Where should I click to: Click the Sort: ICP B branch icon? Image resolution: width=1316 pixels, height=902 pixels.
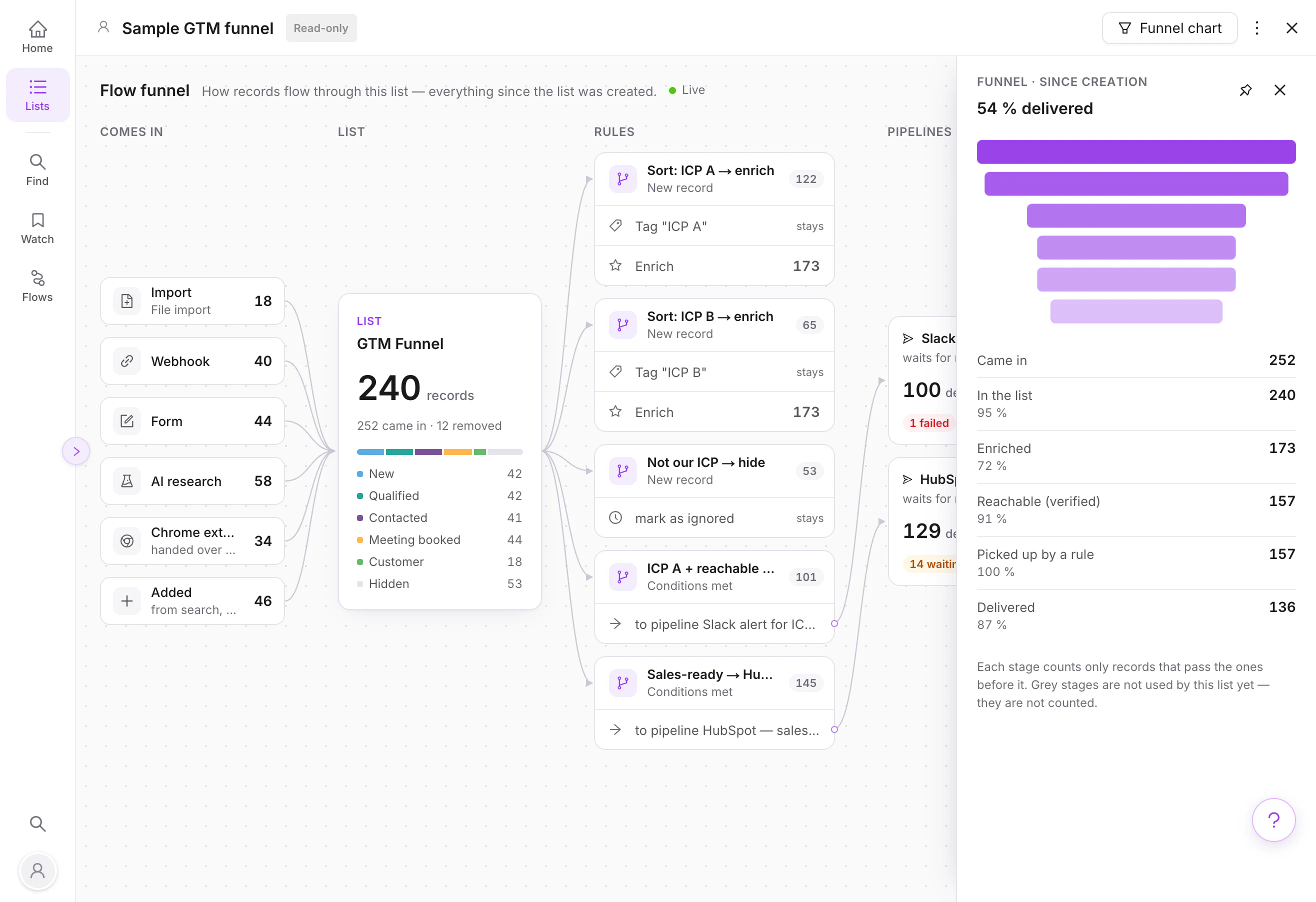[622, 325]
